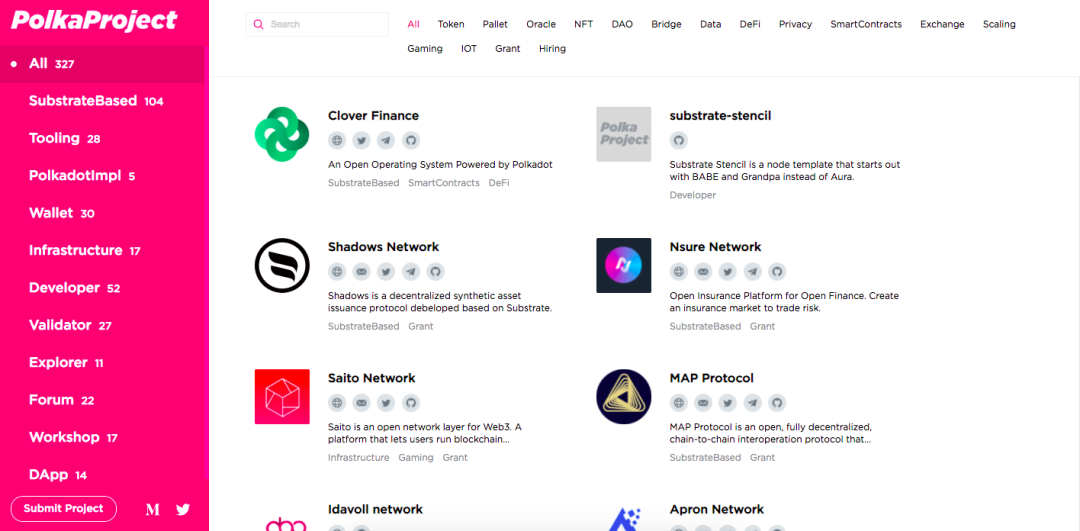Click the MAP Protocol title link
The height and width of the screenshot is (531, 1080).
[x=712, y=378]
